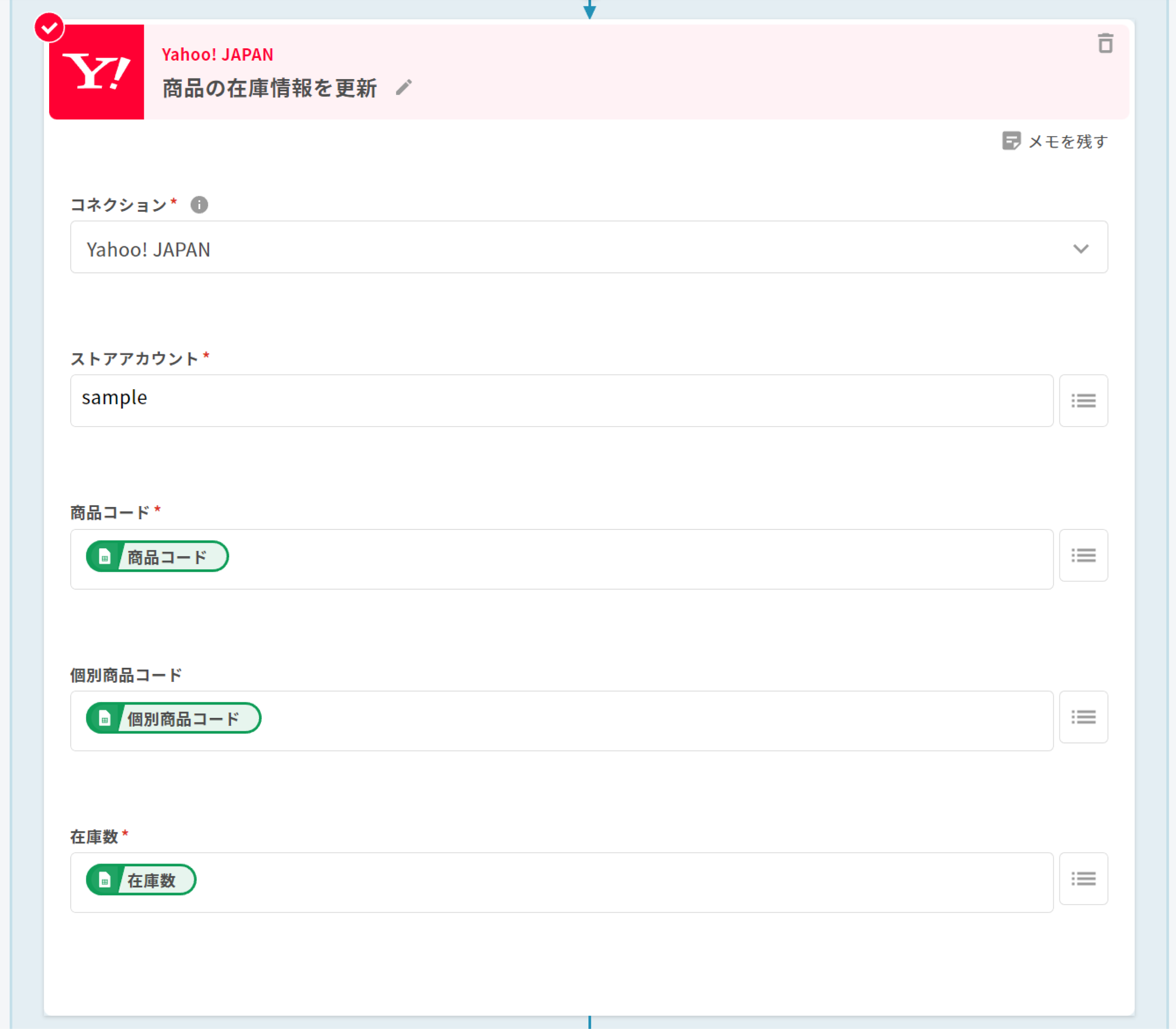Click the Yahoo! JAPAN logo icon
The width and height of the screenshot is (1176, 1029).
point(96,72)
